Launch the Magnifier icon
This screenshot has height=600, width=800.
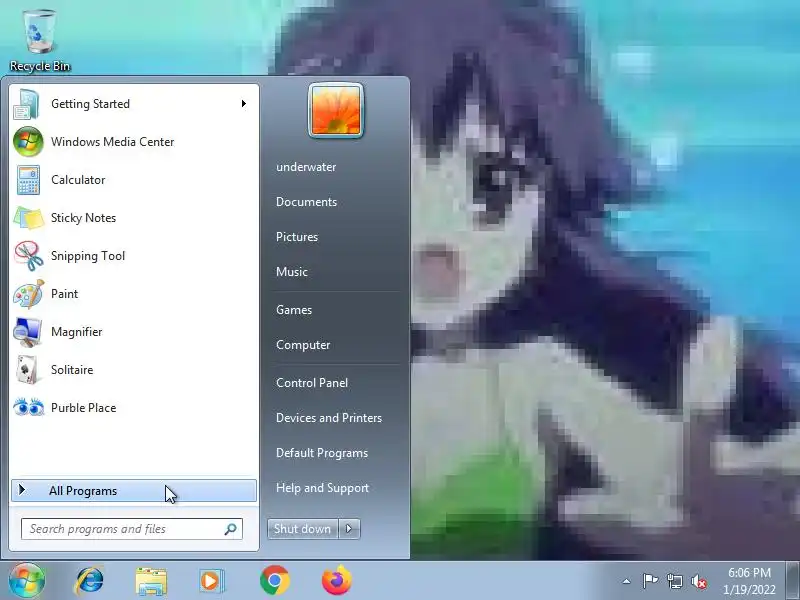[28, 332]
